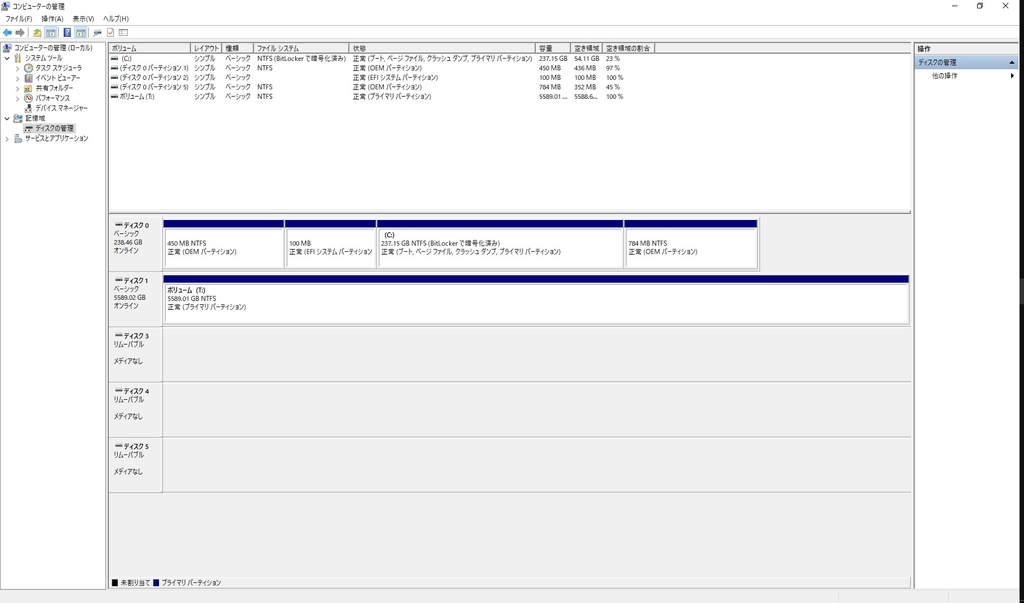The height and width of the screenshot is (603, 1024).
Task: Click the Forward arrow toolbar icon
Action: tap(20, 33)
